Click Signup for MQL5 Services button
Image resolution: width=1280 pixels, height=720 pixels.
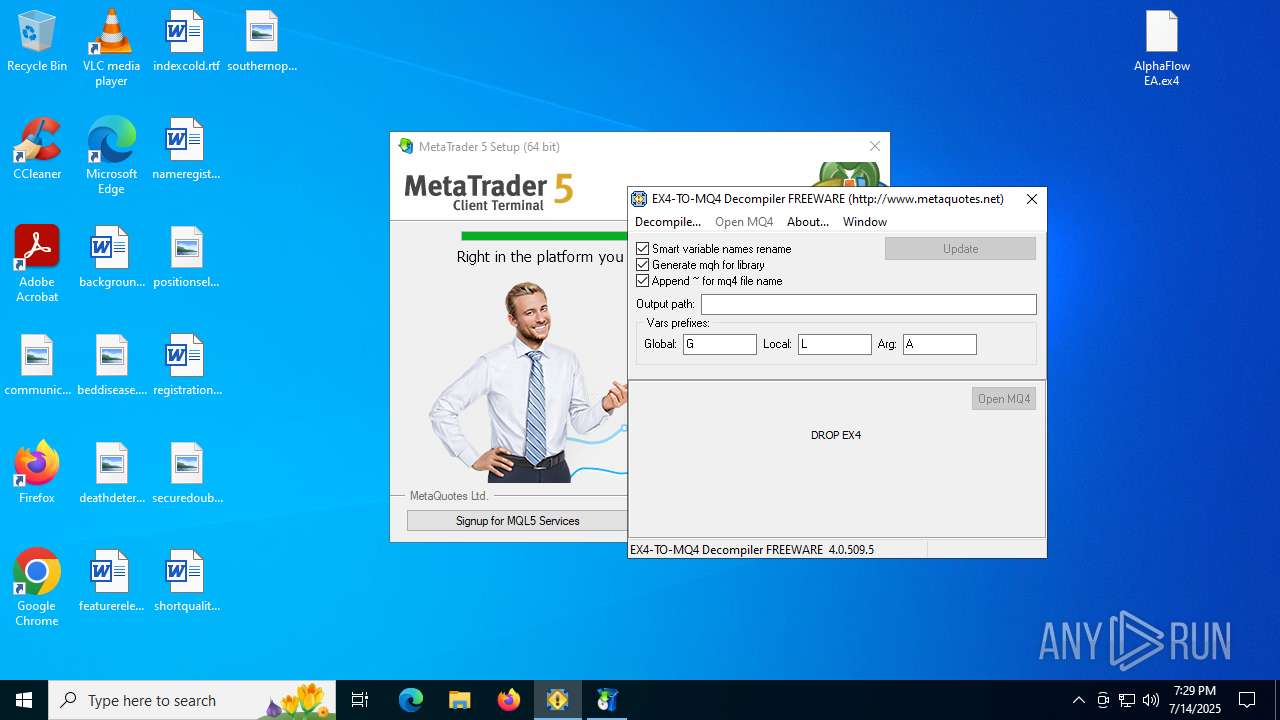[517, 521]
